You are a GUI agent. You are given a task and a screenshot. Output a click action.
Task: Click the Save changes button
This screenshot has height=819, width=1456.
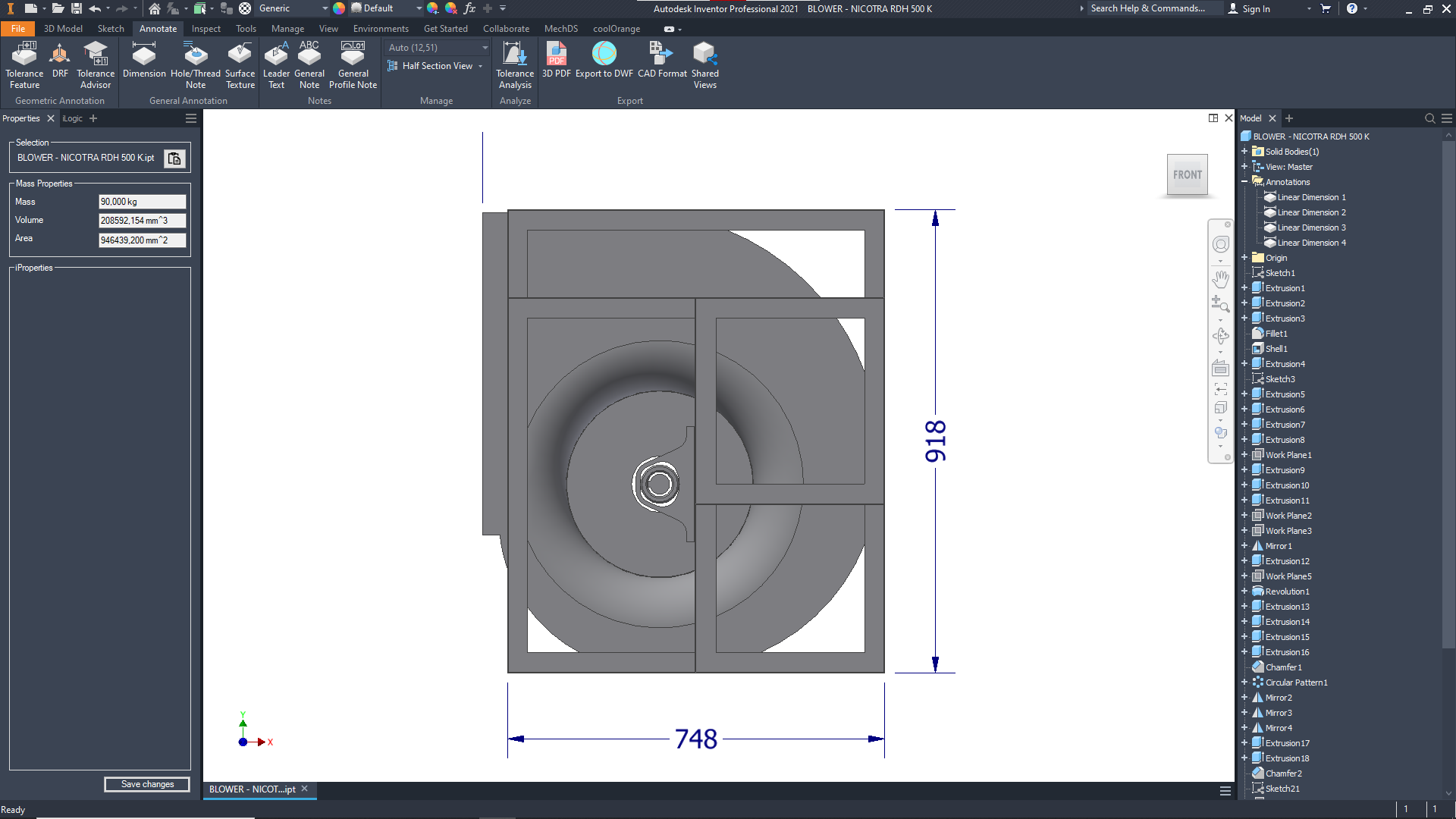coord(147,784)
